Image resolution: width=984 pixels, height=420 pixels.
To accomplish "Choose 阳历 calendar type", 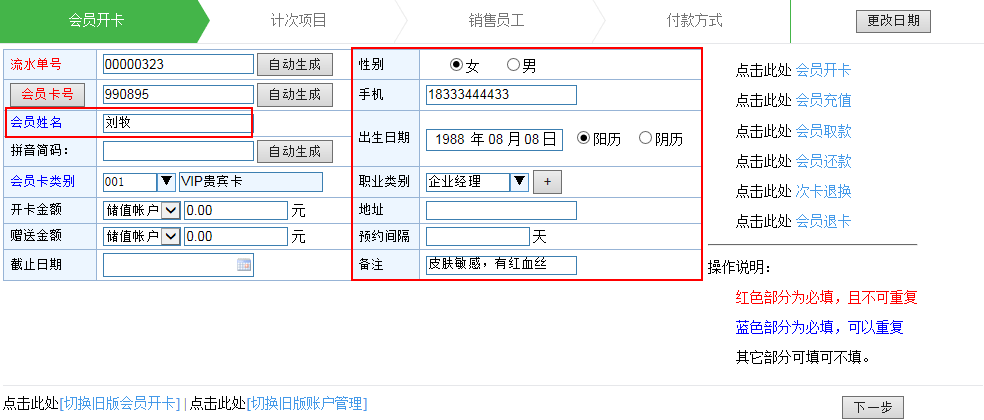I will click(x=584, y=139).
